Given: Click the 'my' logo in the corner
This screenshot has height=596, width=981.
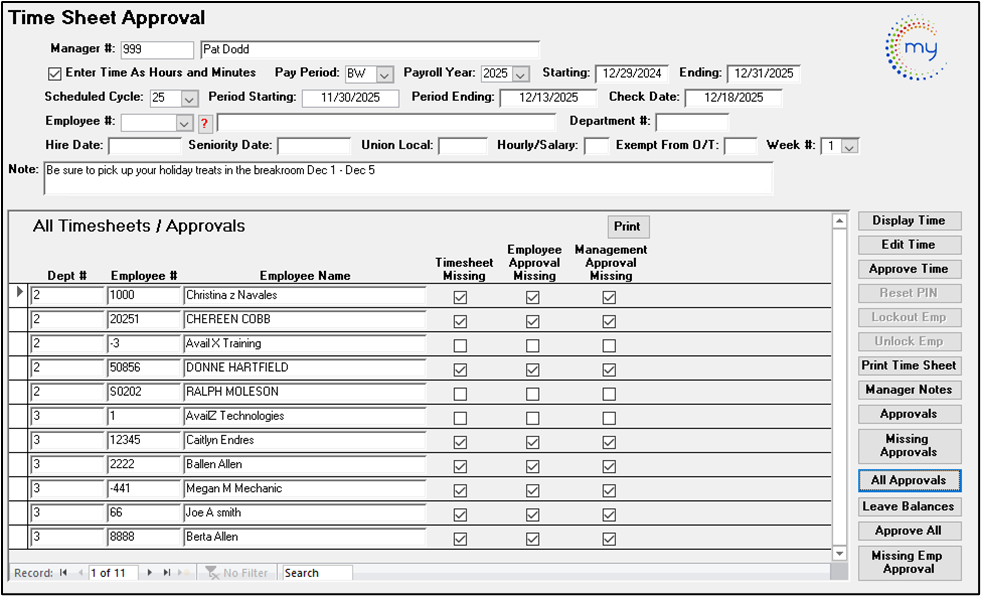Looking at the screenshot, I should (916, 47).
